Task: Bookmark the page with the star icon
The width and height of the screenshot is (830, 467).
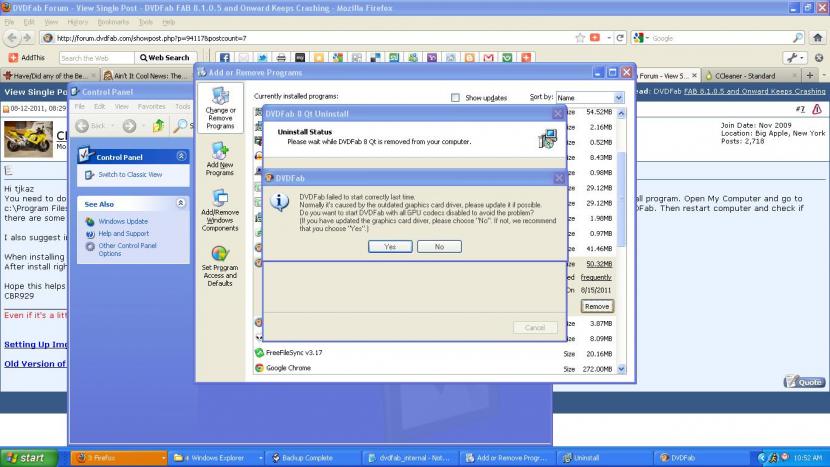Action: [580, 38]
